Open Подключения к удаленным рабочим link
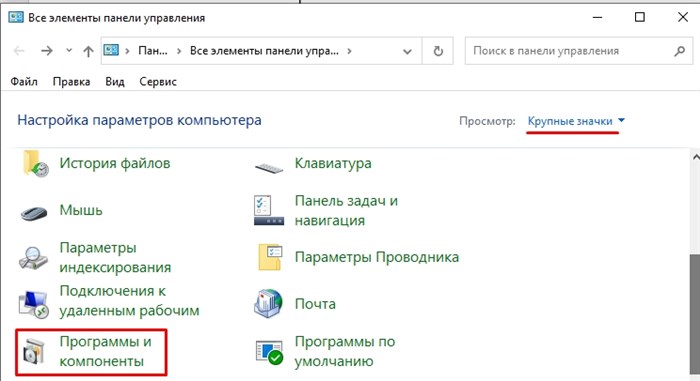 129,301
